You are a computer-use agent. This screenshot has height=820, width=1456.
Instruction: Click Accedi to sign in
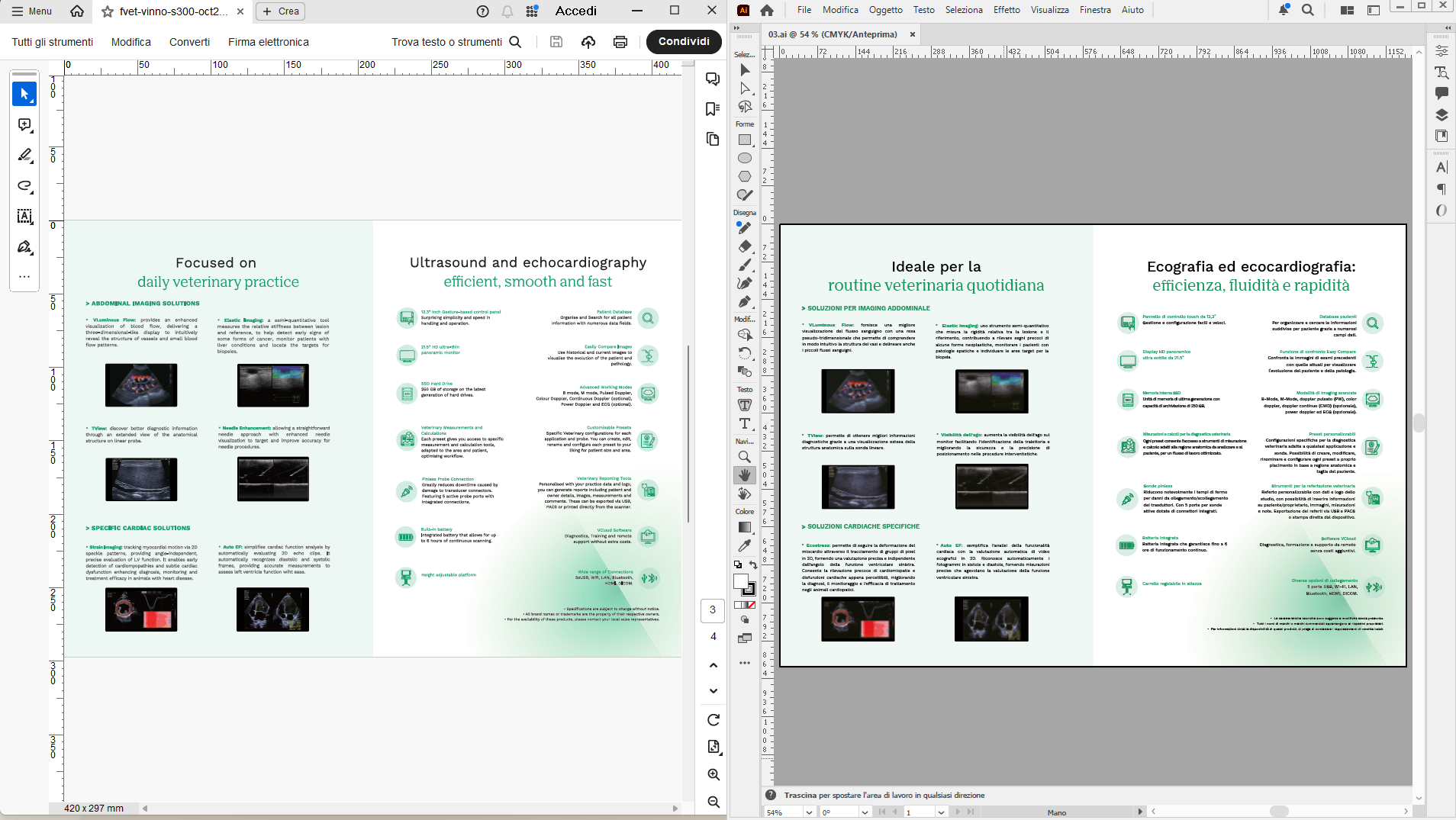coord(576,11)
